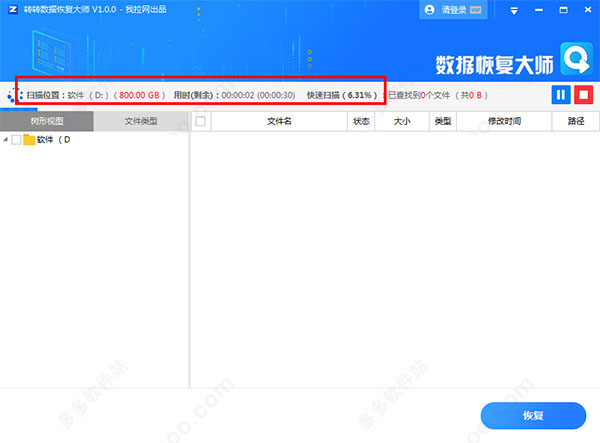Screen dimensions: 600x443
Task: Stop the scan with the red stop button
Action: pos(584,94)
